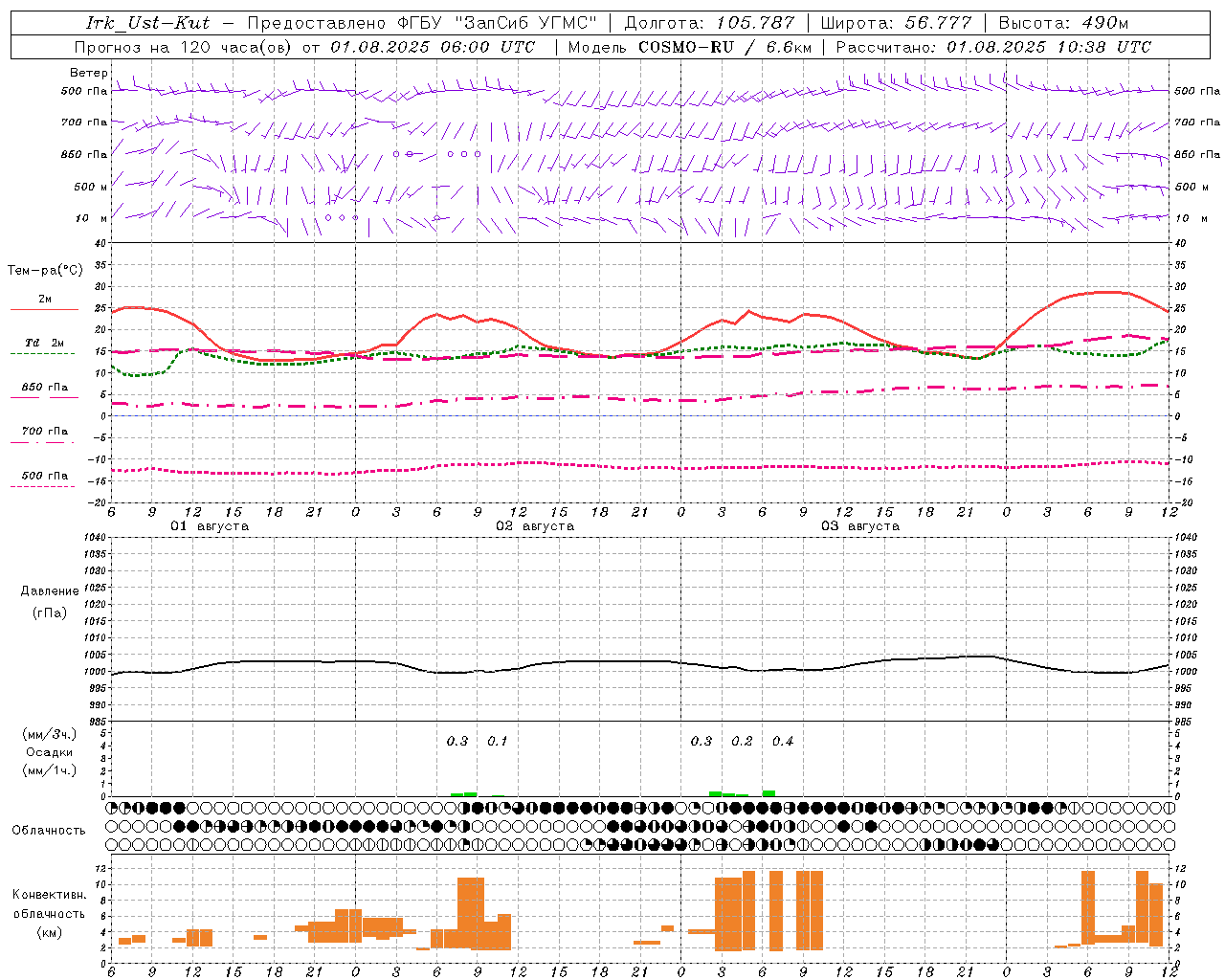This screenshot has width=1225, height=980.
Task: Click the station title Irk_Ust-Kut
Action: [x=147, y=23]
